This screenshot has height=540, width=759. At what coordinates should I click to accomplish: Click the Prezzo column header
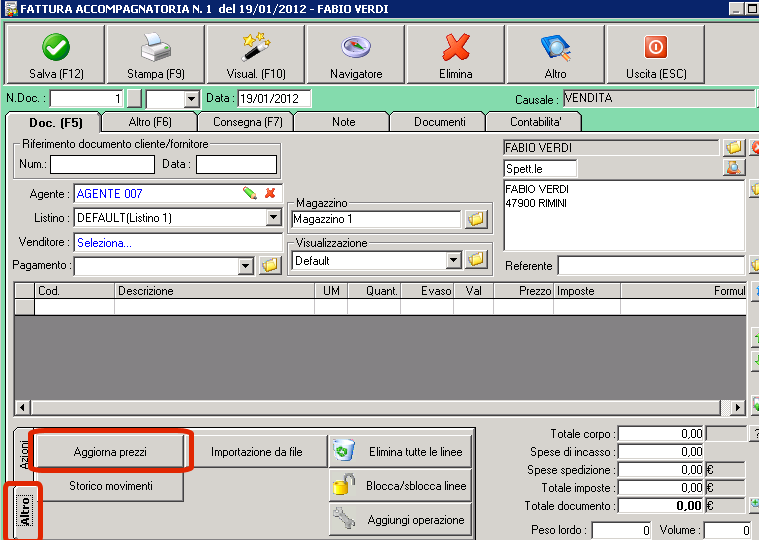coord(523,291)
